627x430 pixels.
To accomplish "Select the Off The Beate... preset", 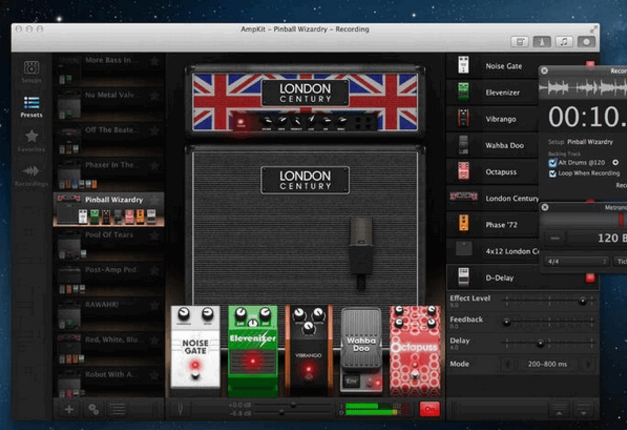I will pyautogui.click(x=109, y=139).
